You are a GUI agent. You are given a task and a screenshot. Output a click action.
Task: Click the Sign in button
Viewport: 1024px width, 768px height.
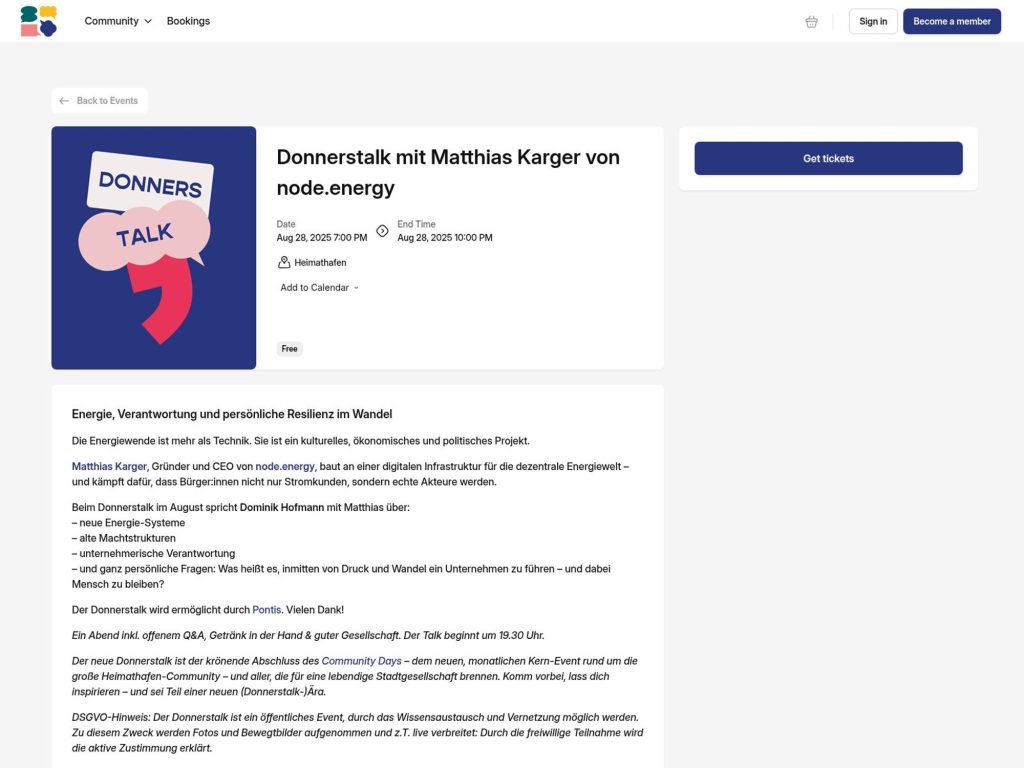tap(872, 21)
